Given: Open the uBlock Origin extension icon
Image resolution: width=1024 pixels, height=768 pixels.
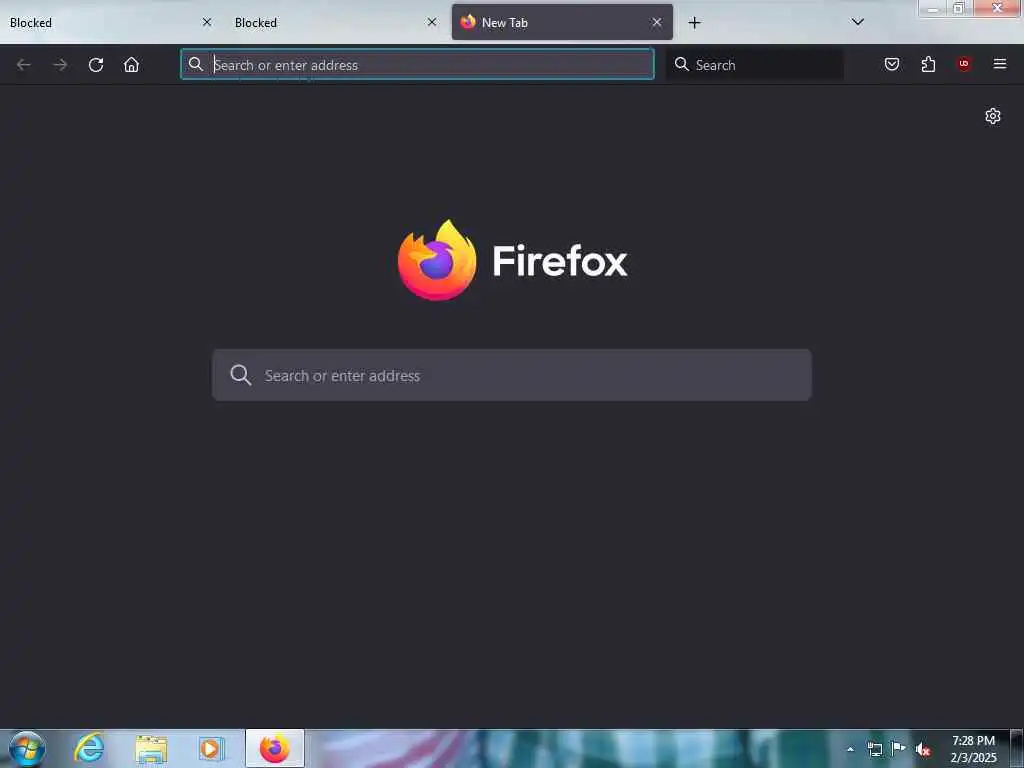Looking at the screenshot, I should tap(964, 63).
